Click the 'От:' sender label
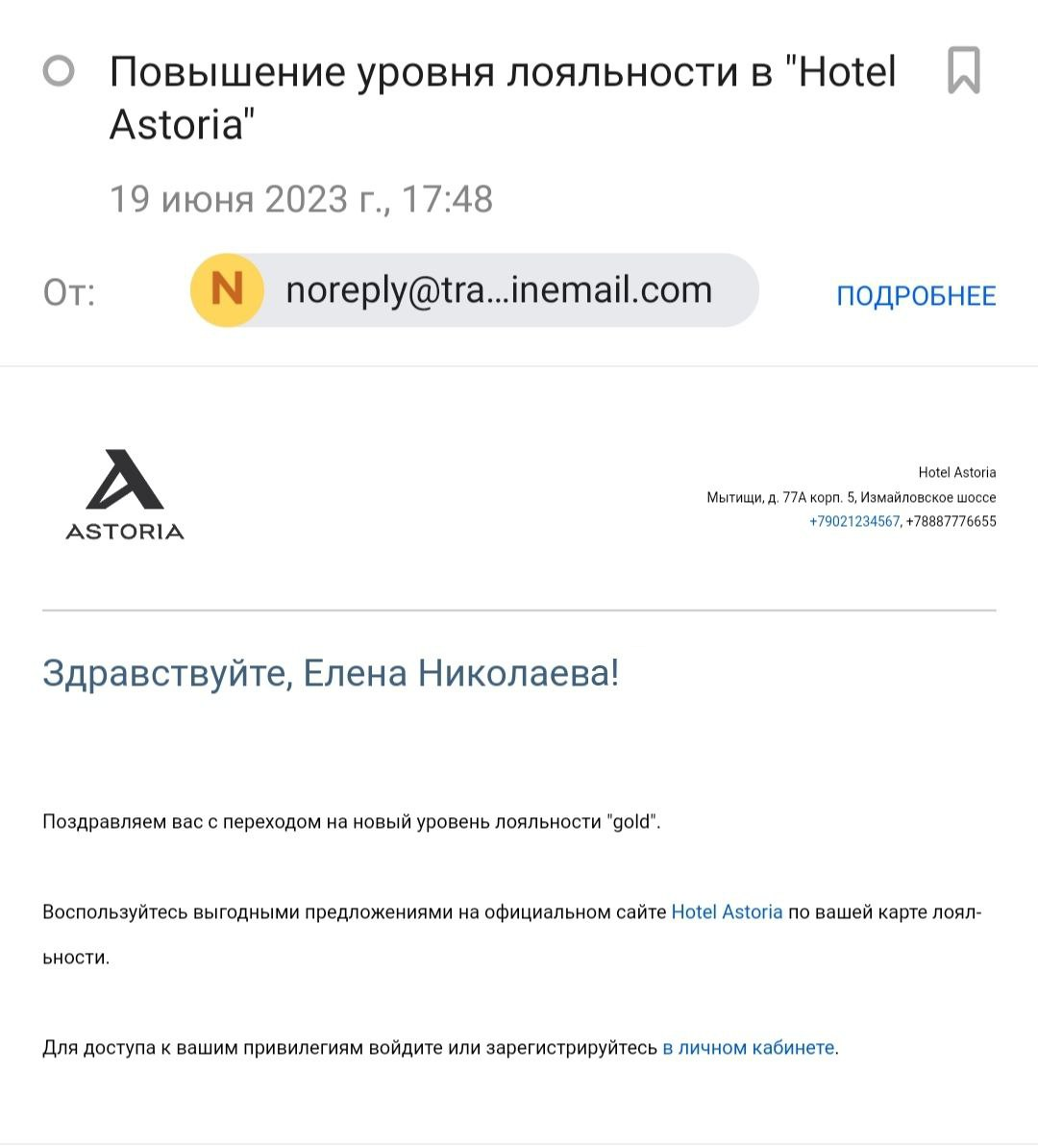The height and width of the screenshot is (1148, 1038). click(x=69, y=292)
